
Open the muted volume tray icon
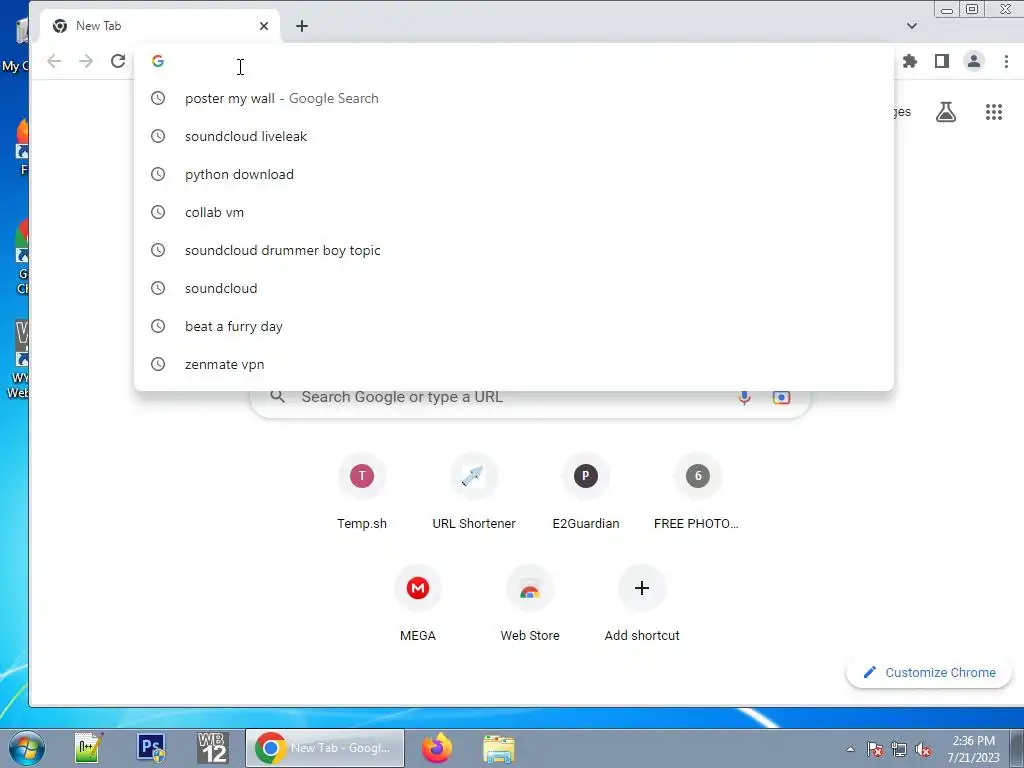[923, 749]
